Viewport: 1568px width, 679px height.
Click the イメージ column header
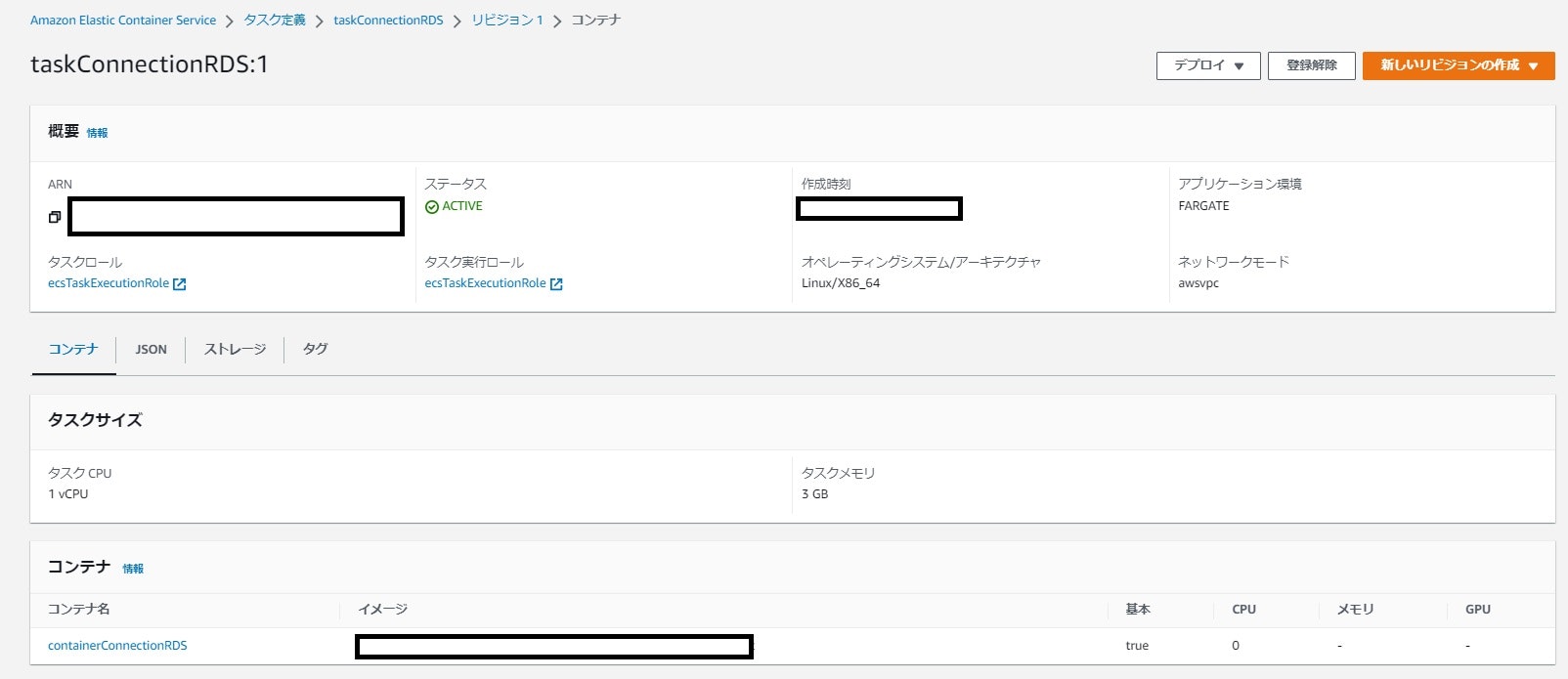click(383, 609)
